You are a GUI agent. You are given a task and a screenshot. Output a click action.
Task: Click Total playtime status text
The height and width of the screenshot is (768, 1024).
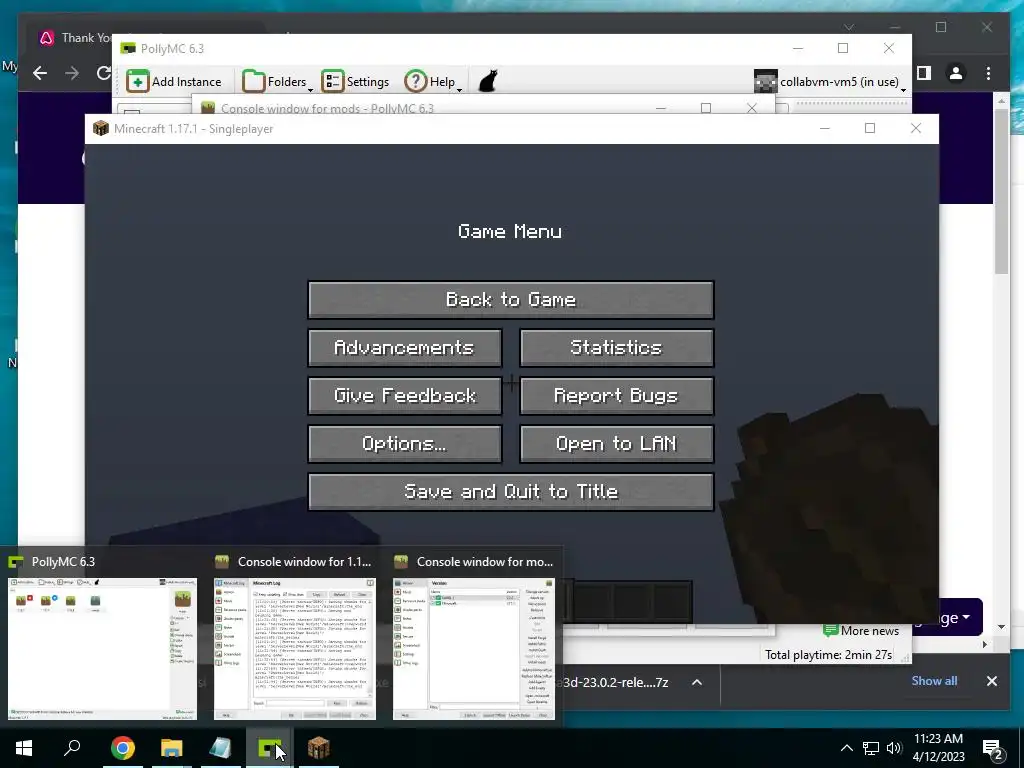pos(828,654)
